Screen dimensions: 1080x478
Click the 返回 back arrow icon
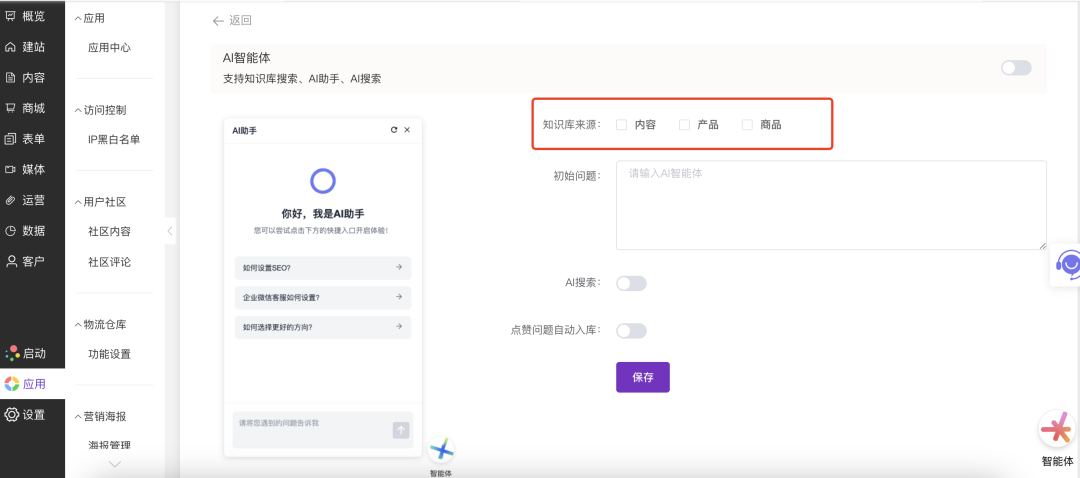point(218,21)
